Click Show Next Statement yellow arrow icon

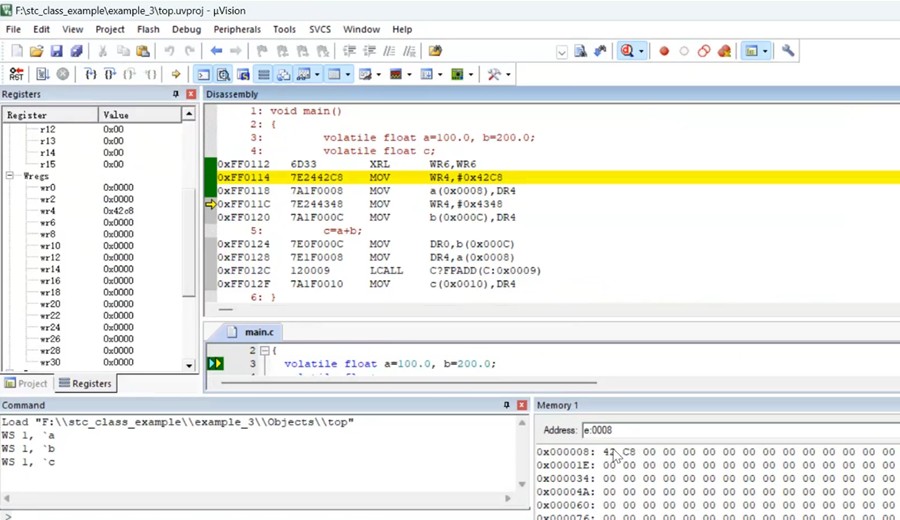176,74
